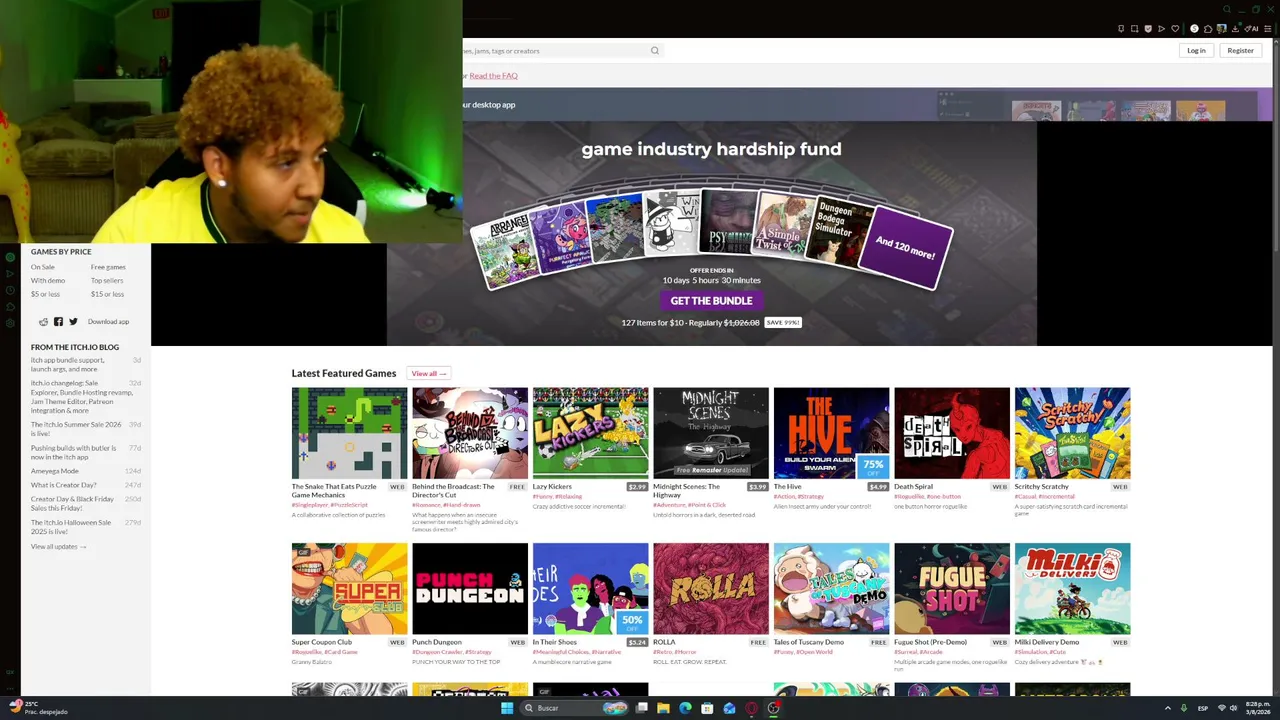Open the Punch Dungeon game thumbnail
Image resolution: width=1280 pixels, height=720 pixels.
[x=470, y=589]
